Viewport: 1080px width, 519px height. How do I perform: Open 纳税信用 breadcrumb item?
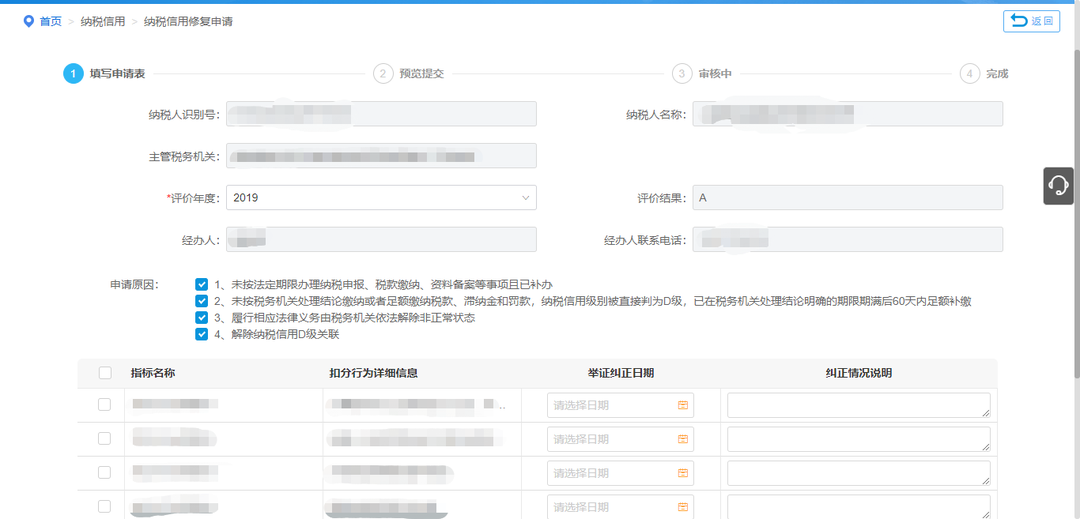click(103, 21)
